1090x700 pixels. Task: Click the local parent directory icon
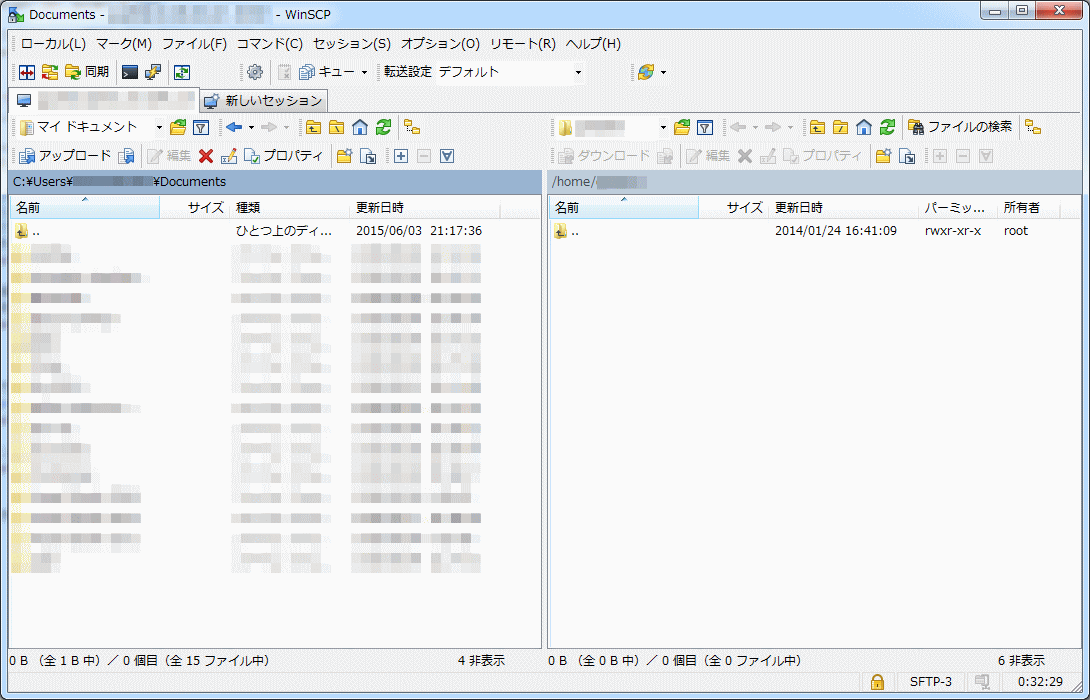(314, 127)
